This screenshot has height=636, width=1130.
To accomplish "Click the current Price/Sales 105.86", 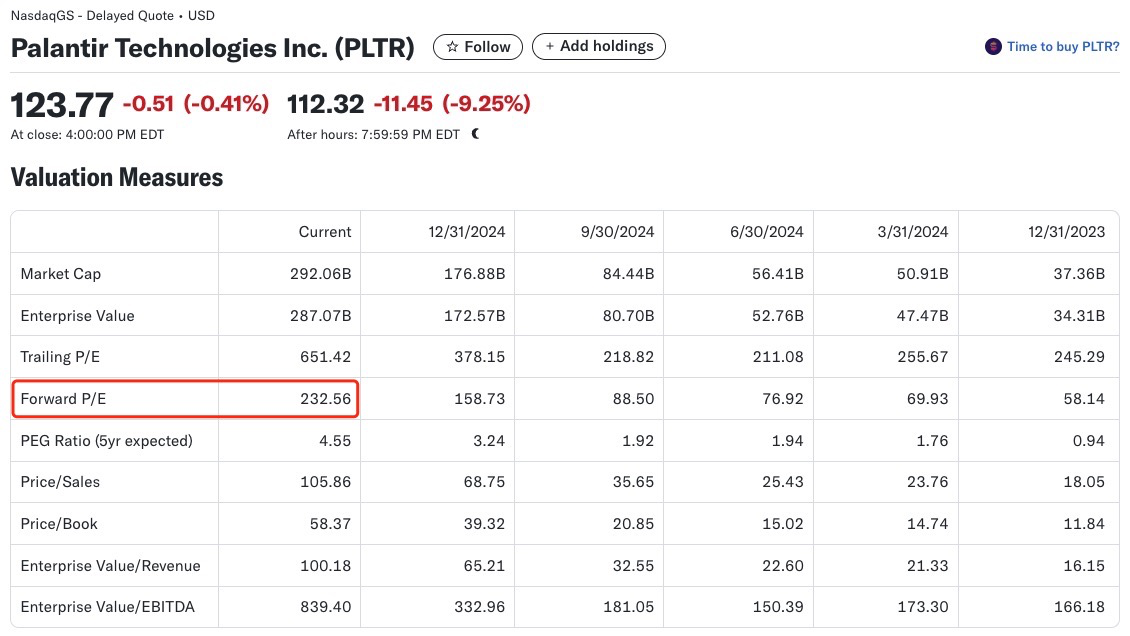I will click(x=326, y=482).
